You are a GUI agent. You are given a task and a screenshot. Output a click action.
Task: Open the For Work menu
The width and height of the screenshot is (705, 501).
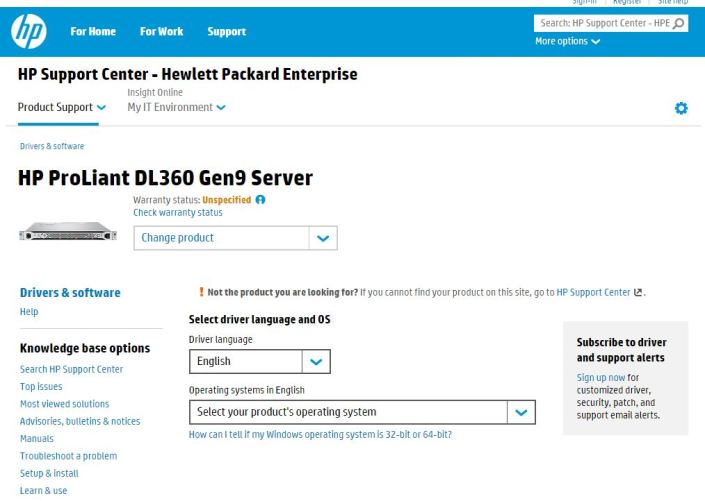161,31
